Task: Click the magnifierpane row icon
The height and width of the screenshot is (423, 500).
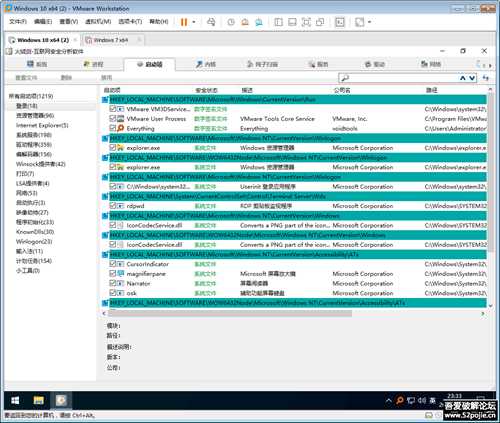Action: tap(121, 274)
